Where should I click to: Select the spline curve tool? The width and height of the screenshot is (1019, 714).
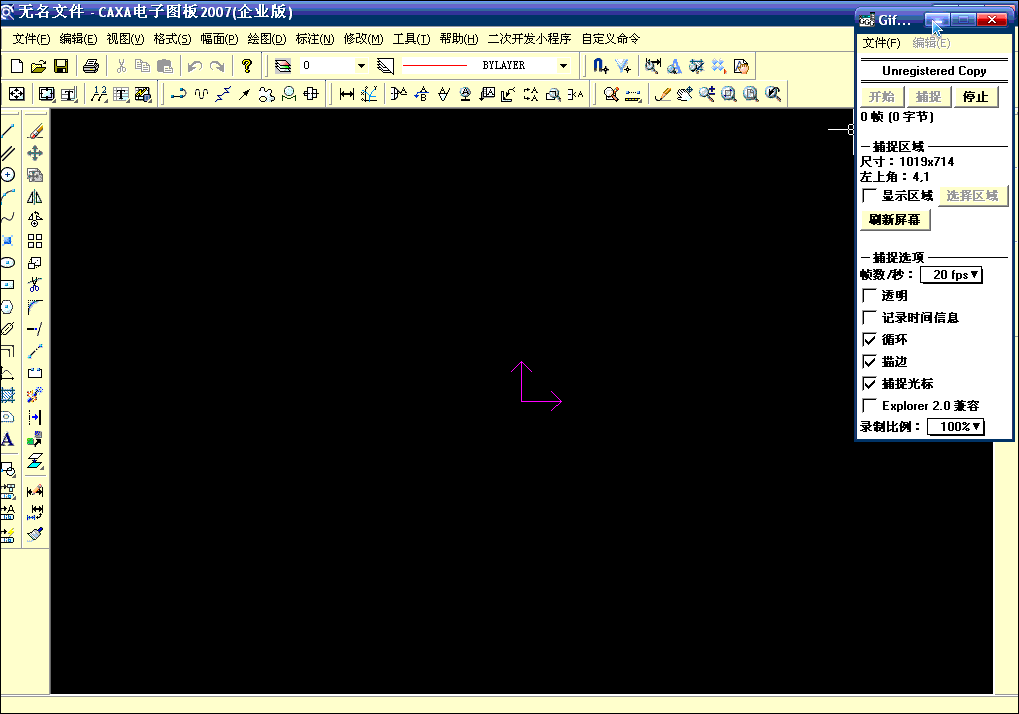(x=8, y=219)
